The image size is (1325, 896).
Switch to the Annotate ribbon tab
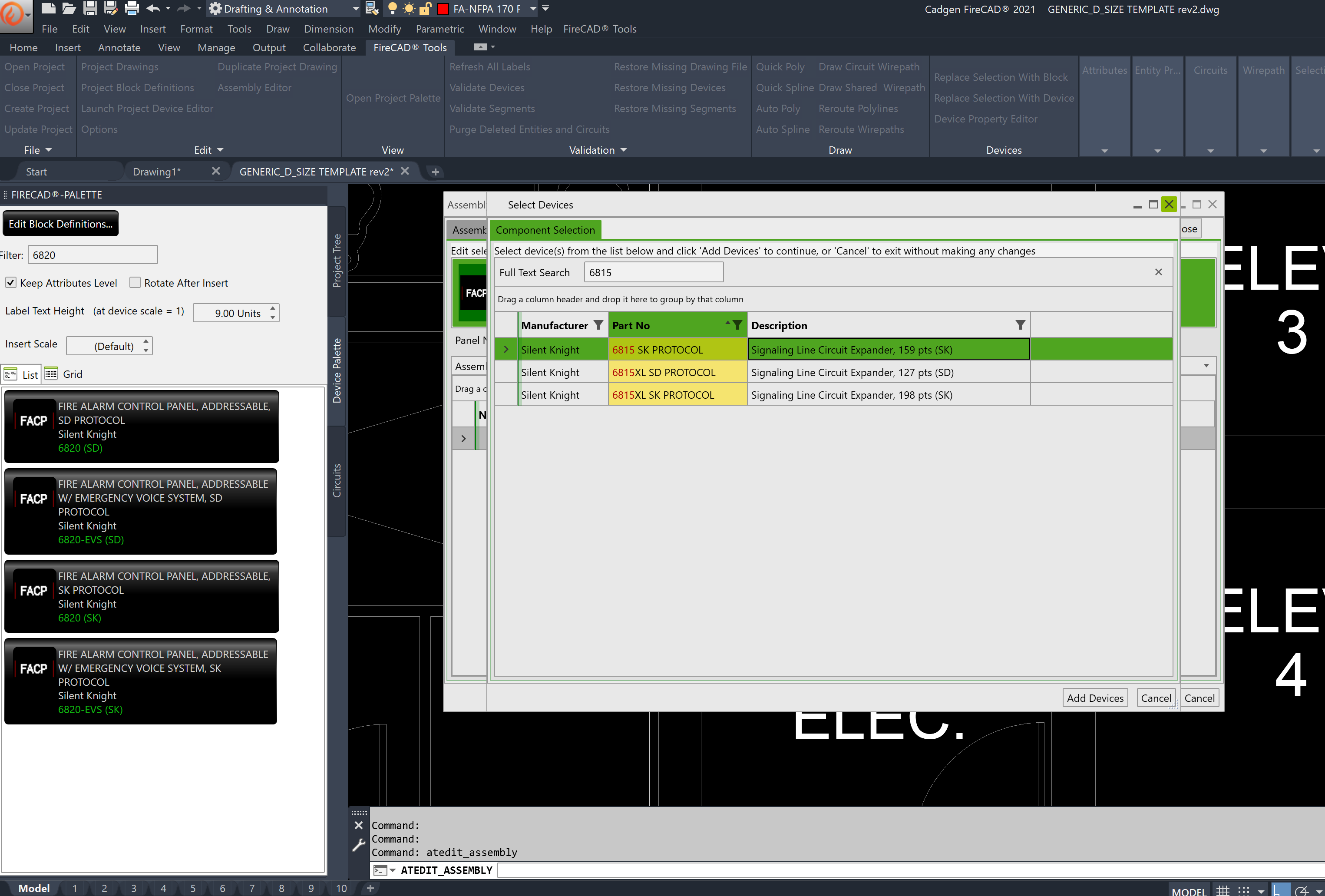click(x=119, y=47)
